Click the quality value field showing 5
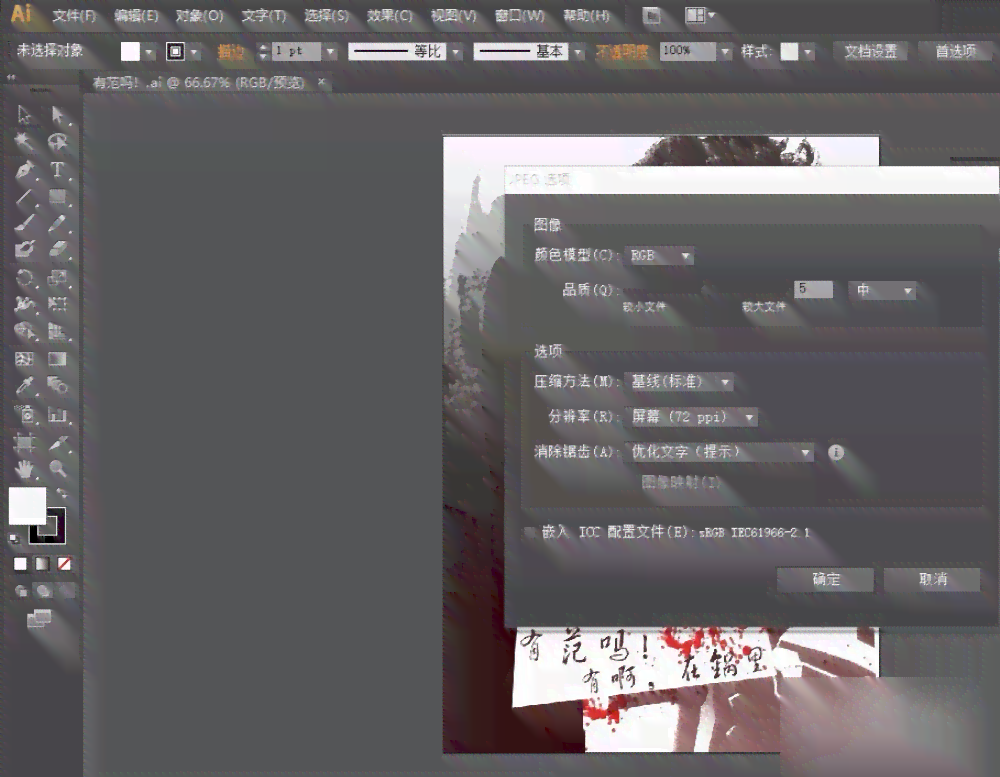Viewport: 1000px width, 777px height. [x=813, y=290]
